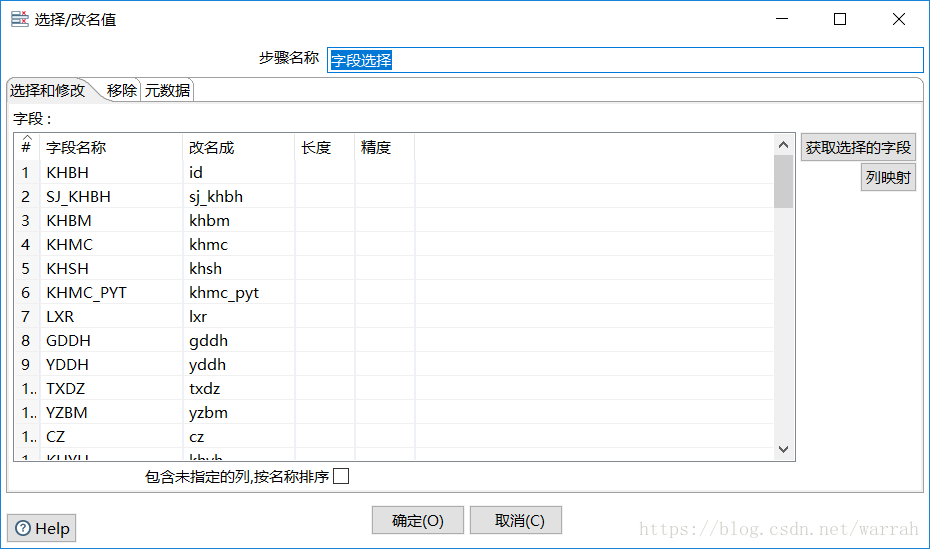The width and height of the screenshot is (930, 549).
Task: Select field name cell CZ
Action: click(x=111, y=436)
